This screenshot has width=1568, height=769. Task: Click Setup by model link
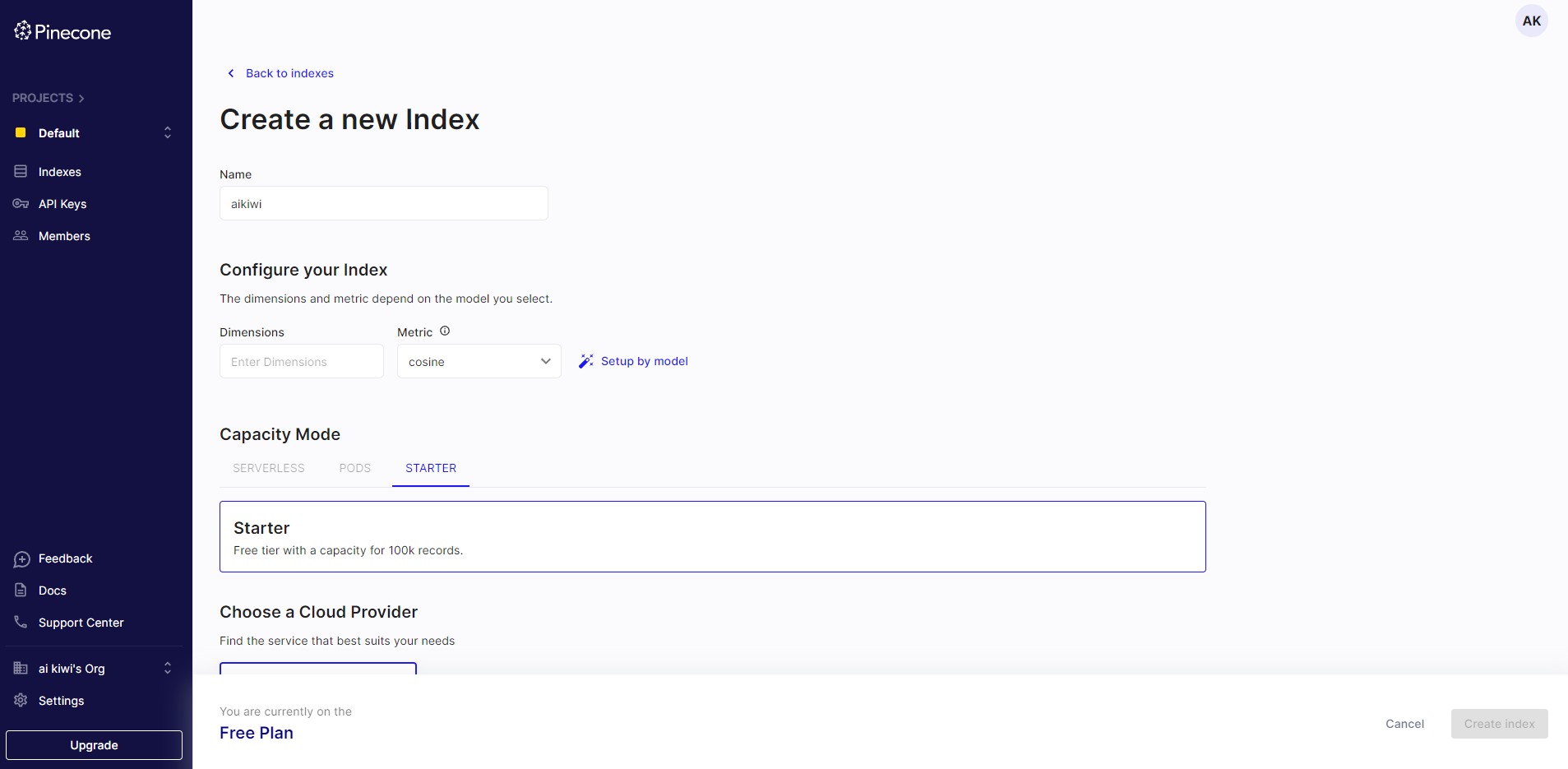pyautogui.click(x=645, y=361)
